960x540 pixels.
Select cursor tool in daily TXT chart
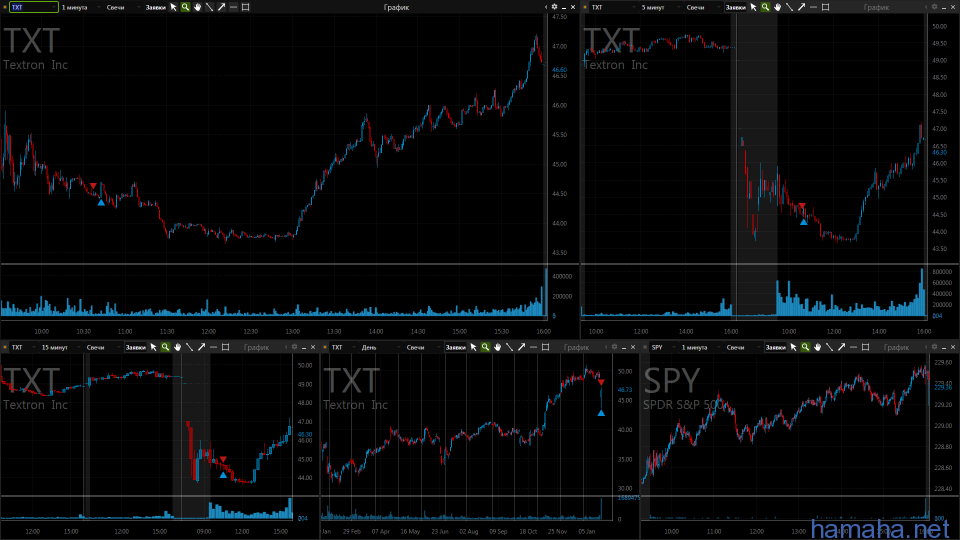[473, 347]
